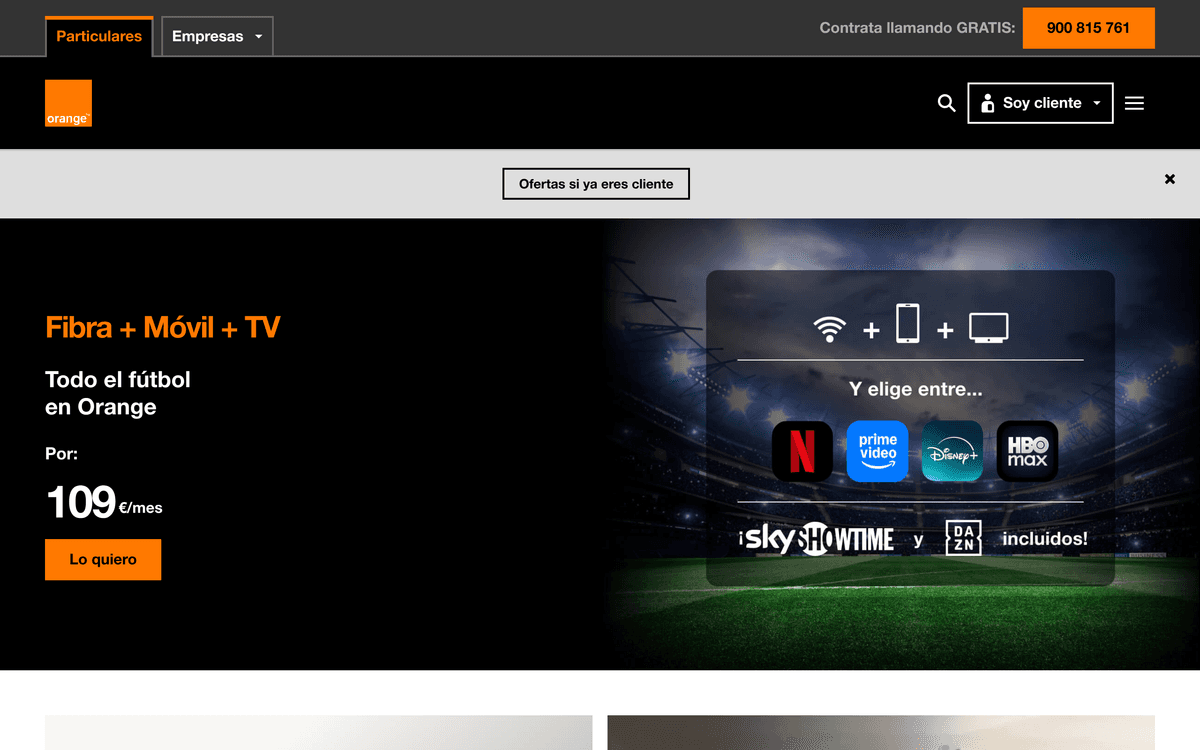Click the DAZN logo
1200x750 pixels.
tap(964, 539)
